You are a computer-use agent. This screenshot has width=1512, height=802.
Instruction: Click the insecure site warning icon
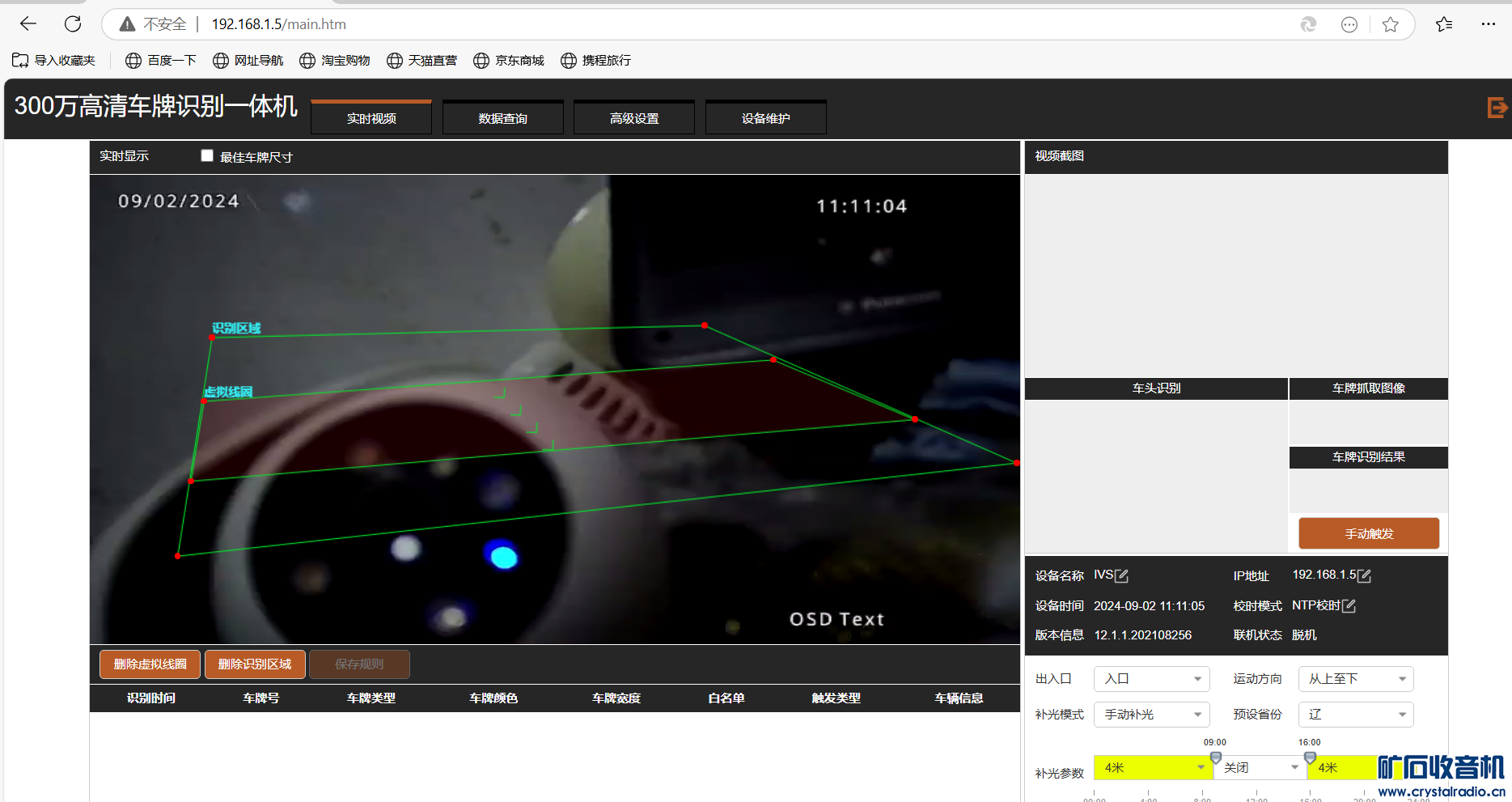[127, 24]
